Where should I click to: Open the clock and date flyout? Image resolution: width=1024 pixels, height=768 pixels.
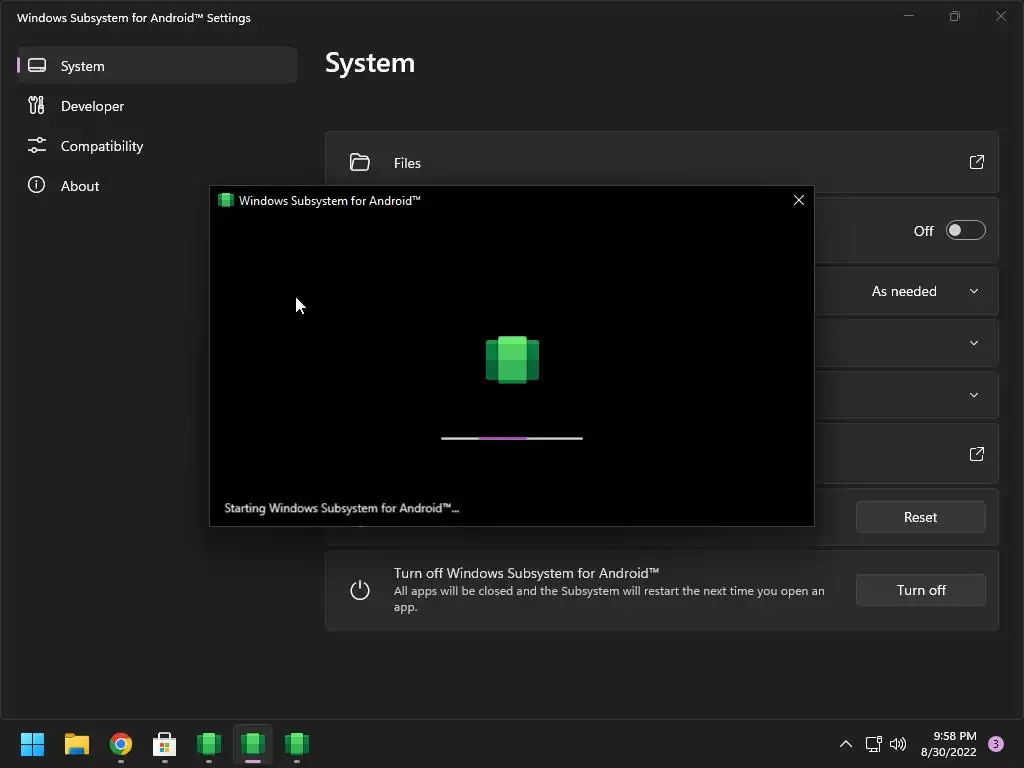(x=948, y=744)
